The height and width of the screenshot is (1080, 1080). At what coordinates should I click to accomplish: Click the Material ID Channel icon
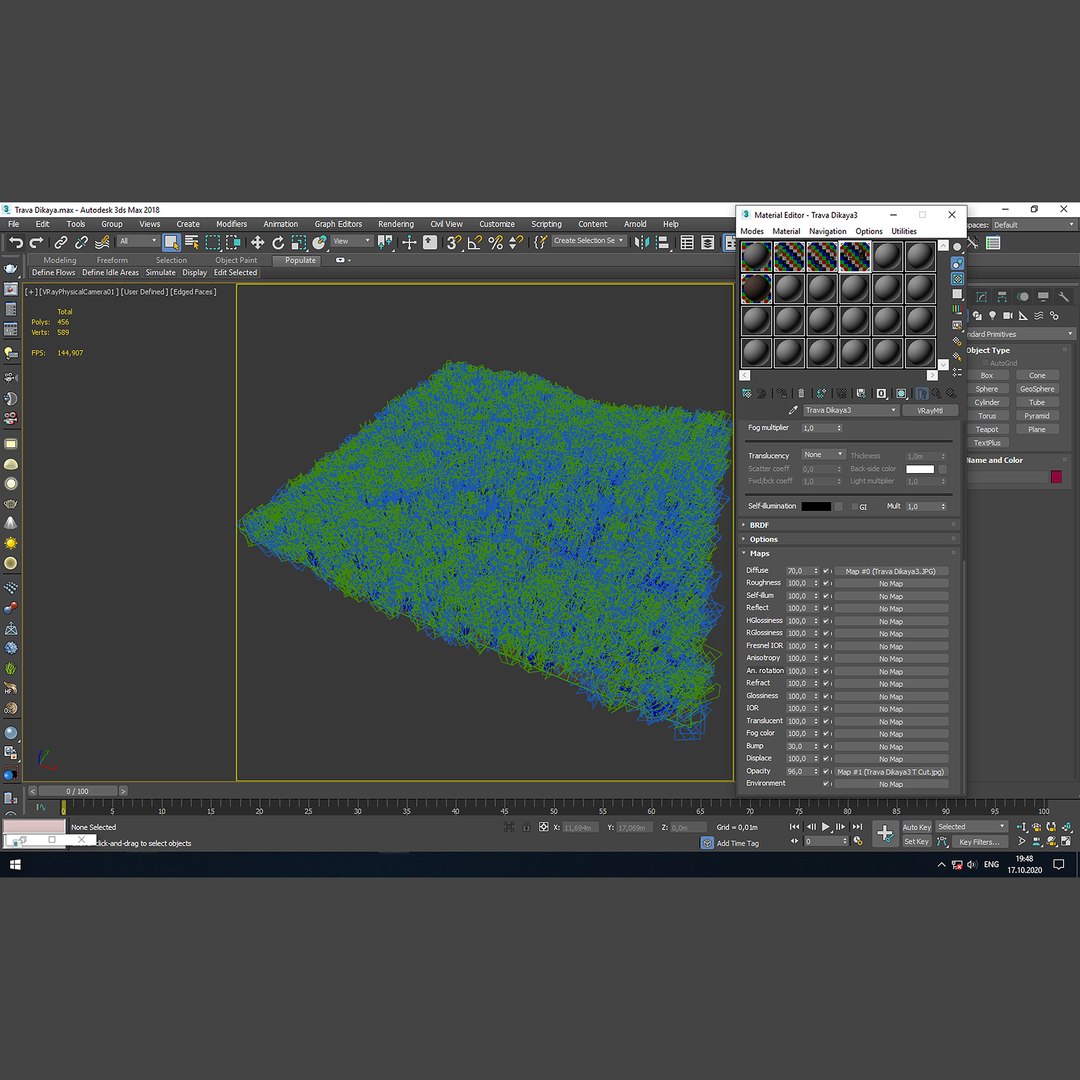coord(881,393)
